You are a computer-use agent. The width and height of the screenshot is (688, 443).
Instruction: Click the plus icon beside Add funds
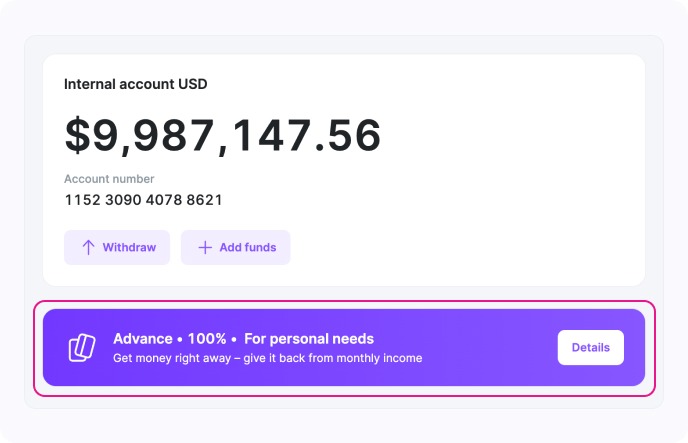[x=205, y=247]
